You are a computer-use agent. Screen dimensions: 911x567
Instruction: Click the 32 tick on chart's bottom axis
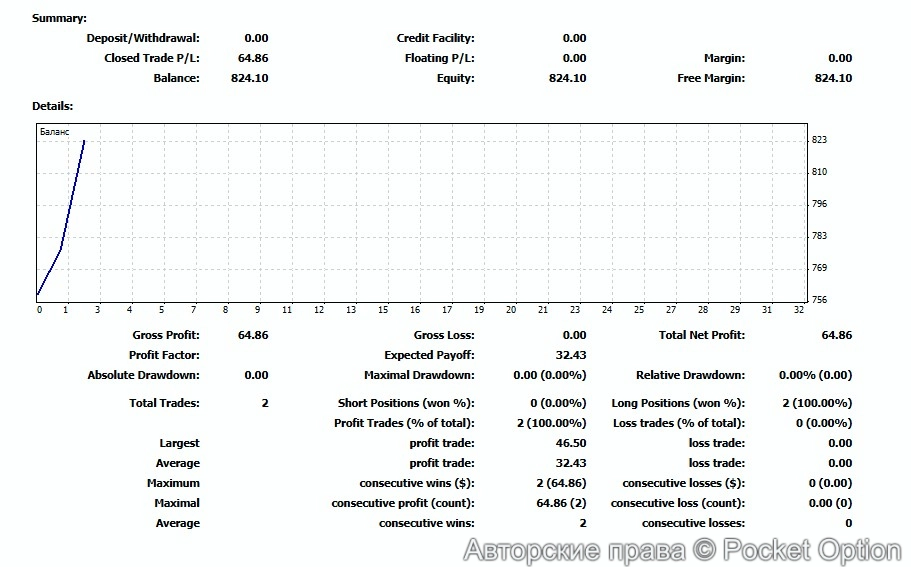tap(798, 310)
